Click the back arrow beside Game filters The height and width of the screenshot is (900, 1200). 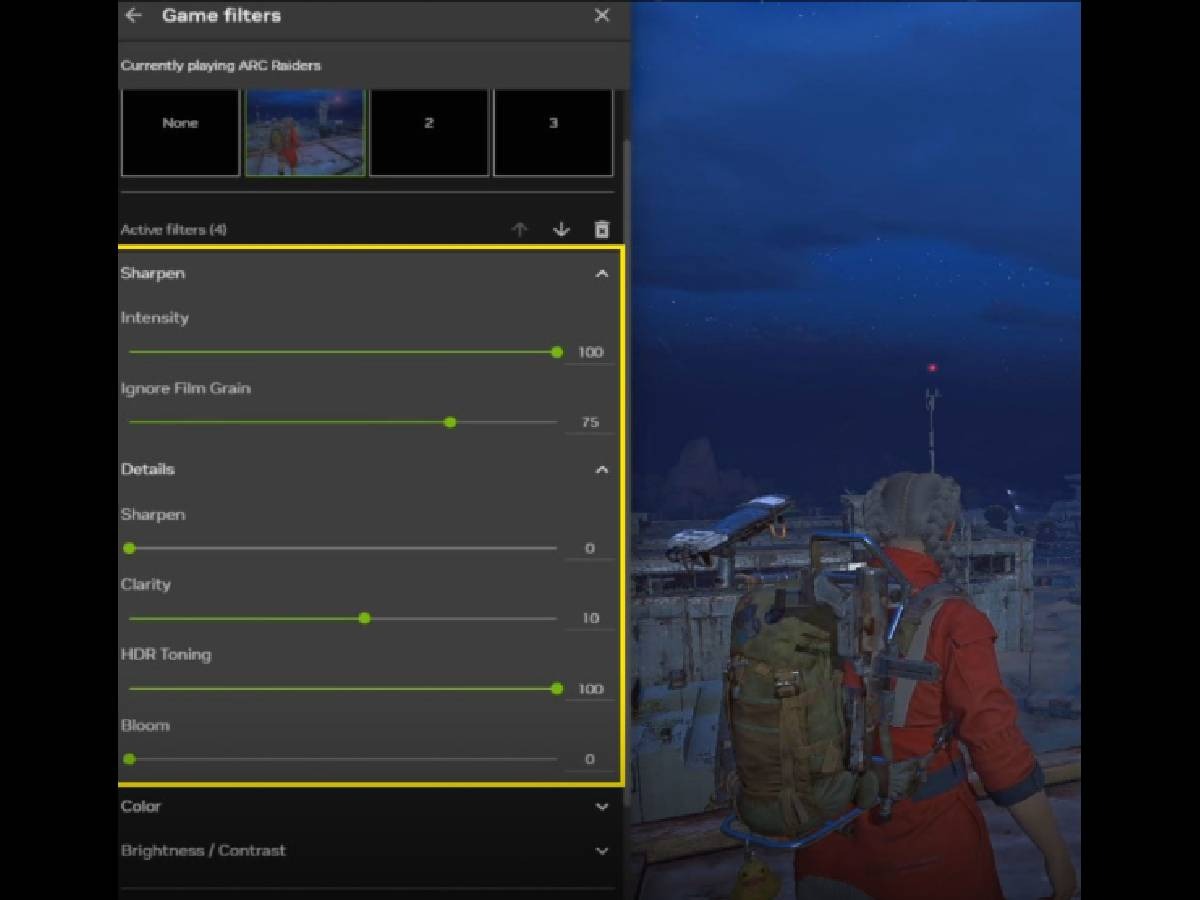coord(133,16)
